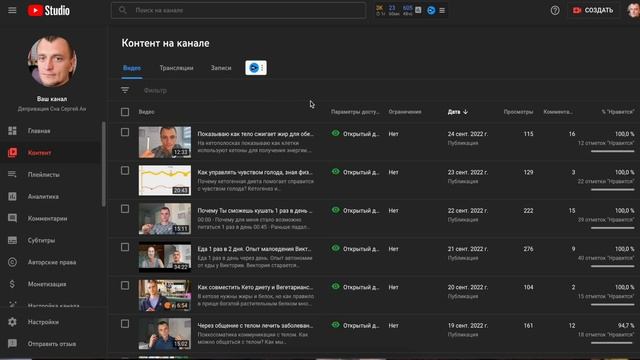Click the Субтитры sidebar icon

coord(12,240)
